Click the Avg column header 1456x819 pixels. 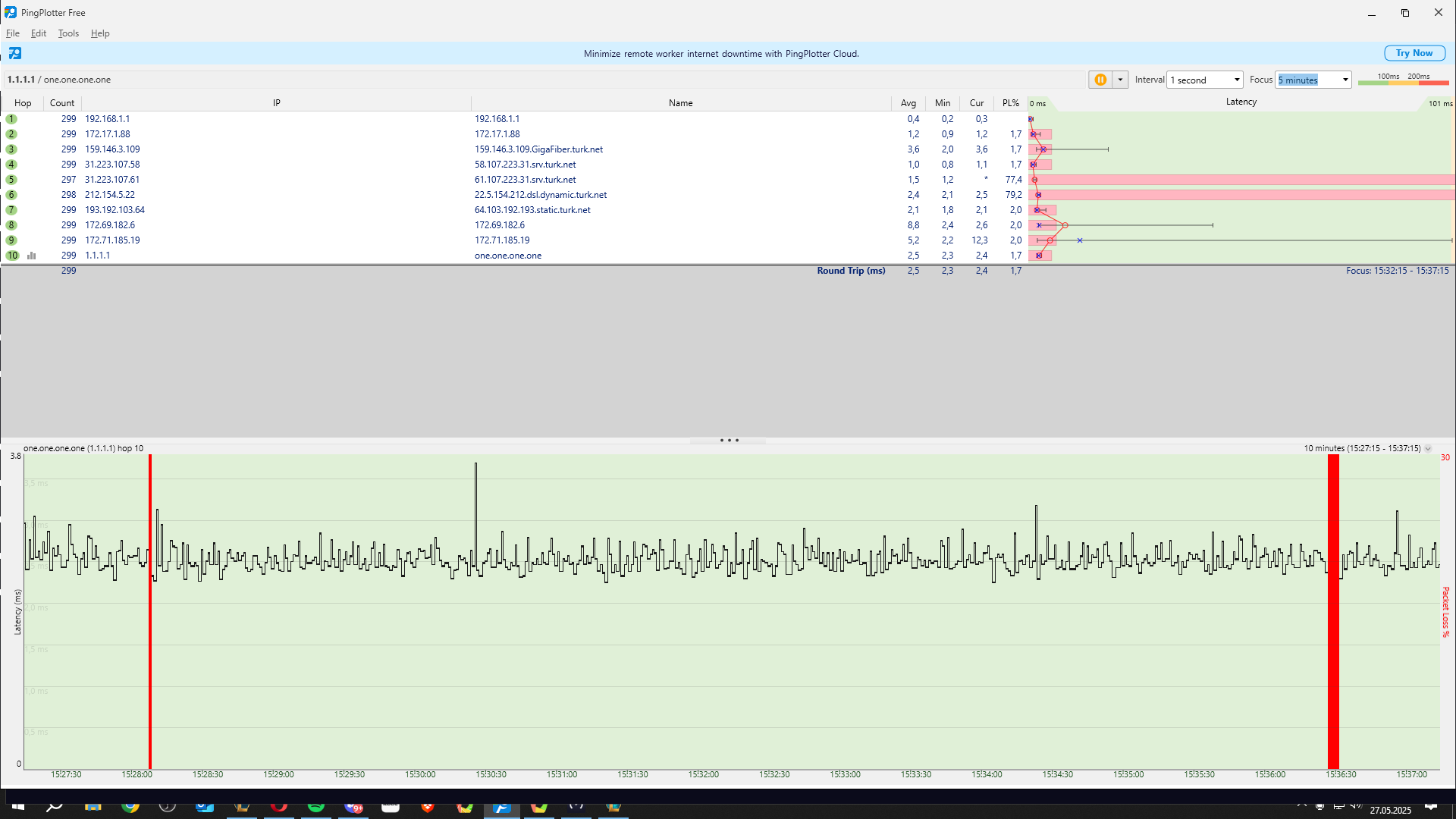point(908,103)
